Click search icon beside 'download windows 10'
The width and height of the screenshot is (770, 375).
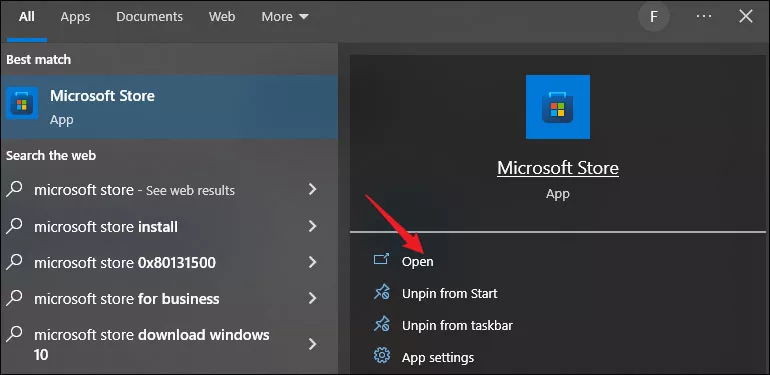14,334
